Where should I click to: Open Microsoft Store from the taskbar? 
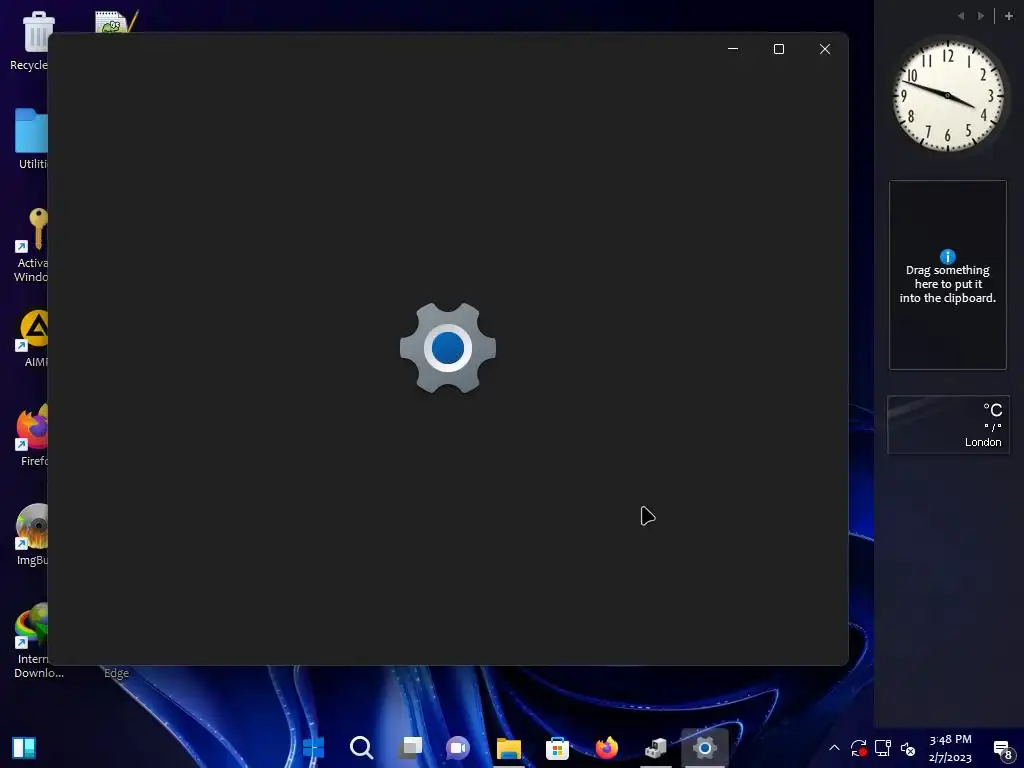click(557, 748)
